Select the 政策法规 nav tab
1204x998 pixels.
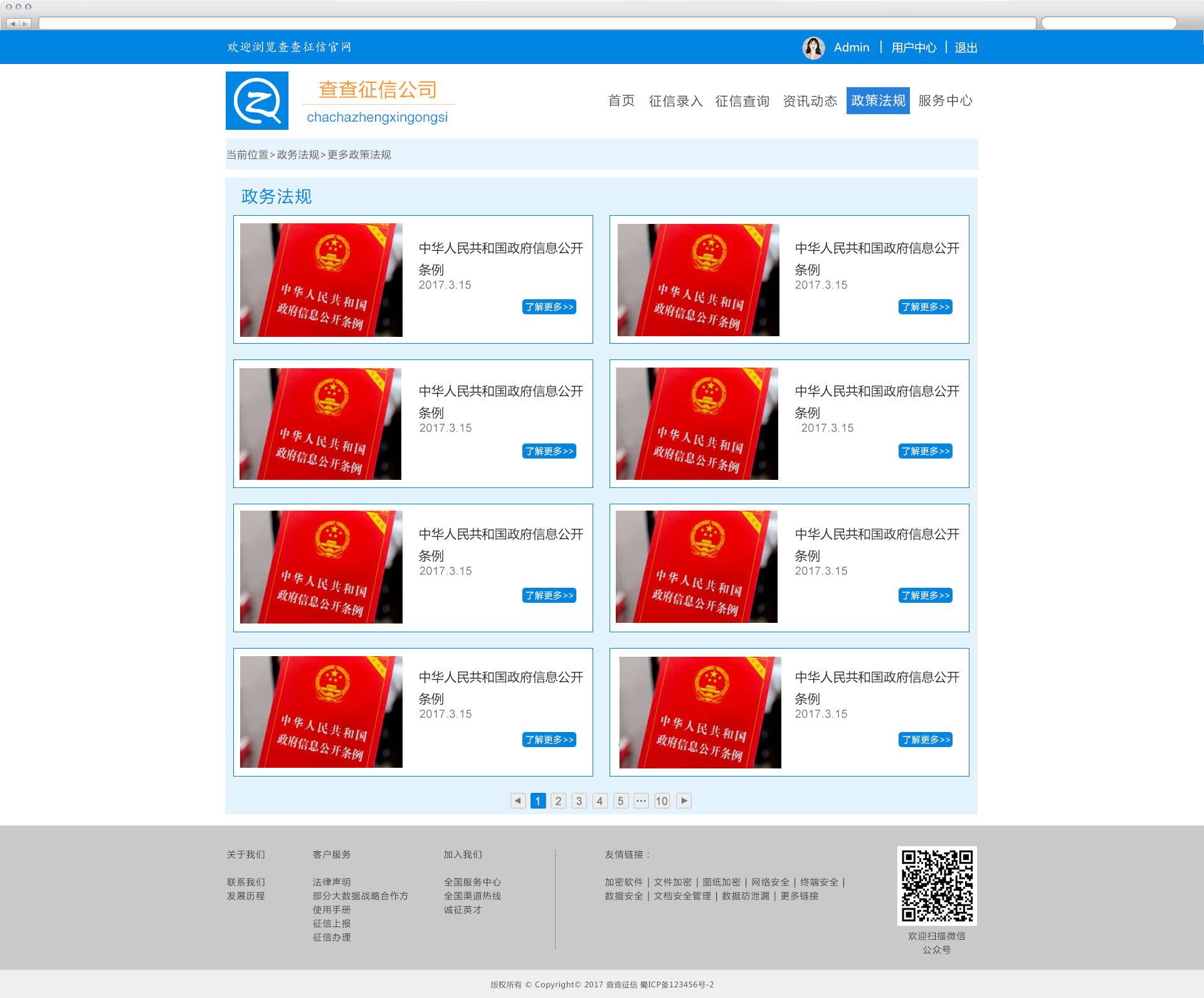click(x=878, y=100)
